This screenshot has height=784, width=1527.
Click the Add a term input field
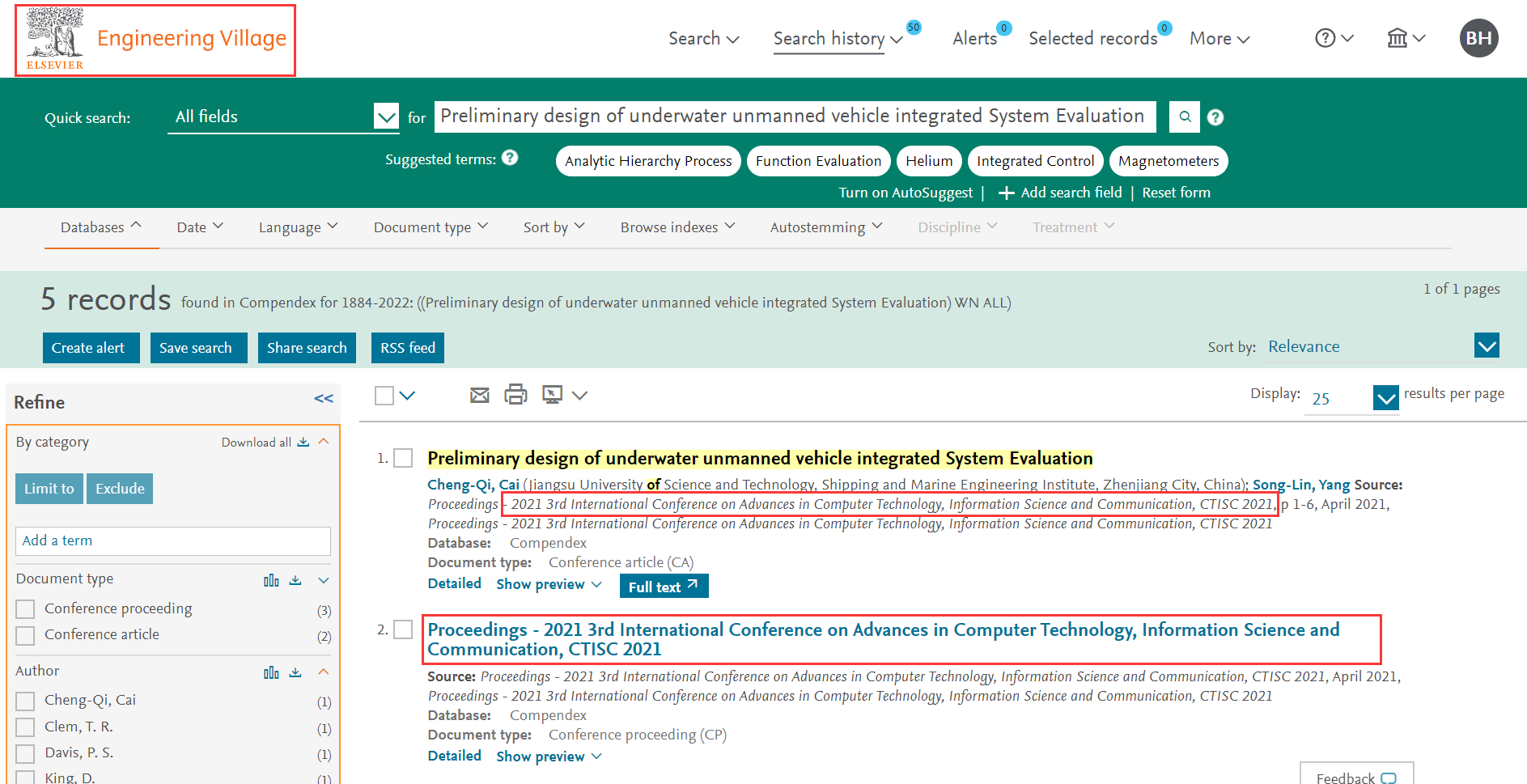[173, 540]
